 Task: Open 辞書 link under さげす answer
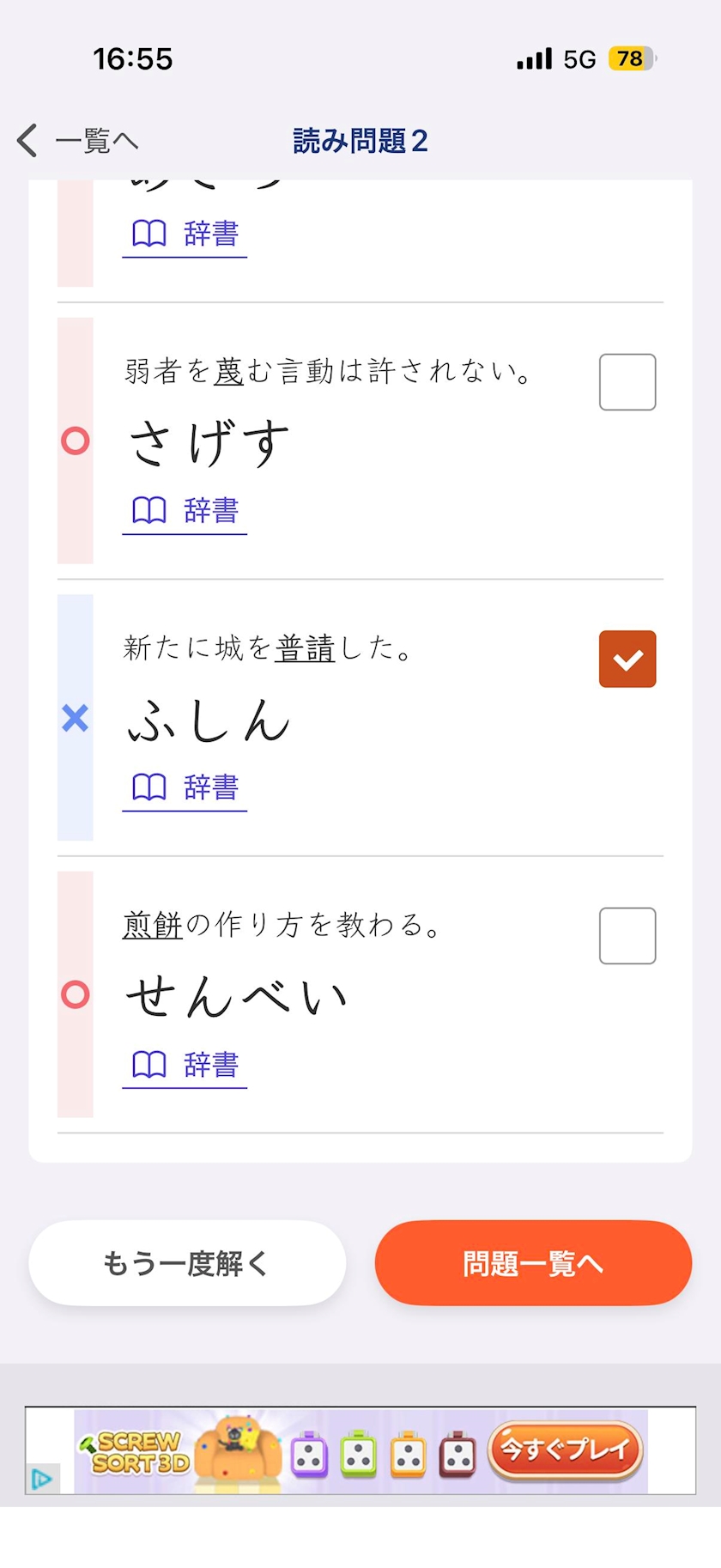[210, 511]
